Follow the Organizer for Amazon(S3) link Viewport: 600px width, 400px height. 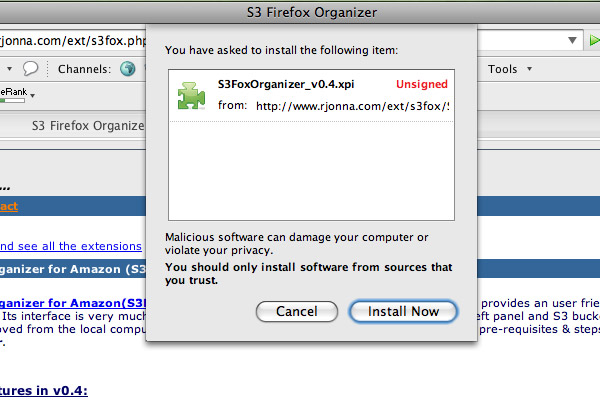click(x=73, y=303)
